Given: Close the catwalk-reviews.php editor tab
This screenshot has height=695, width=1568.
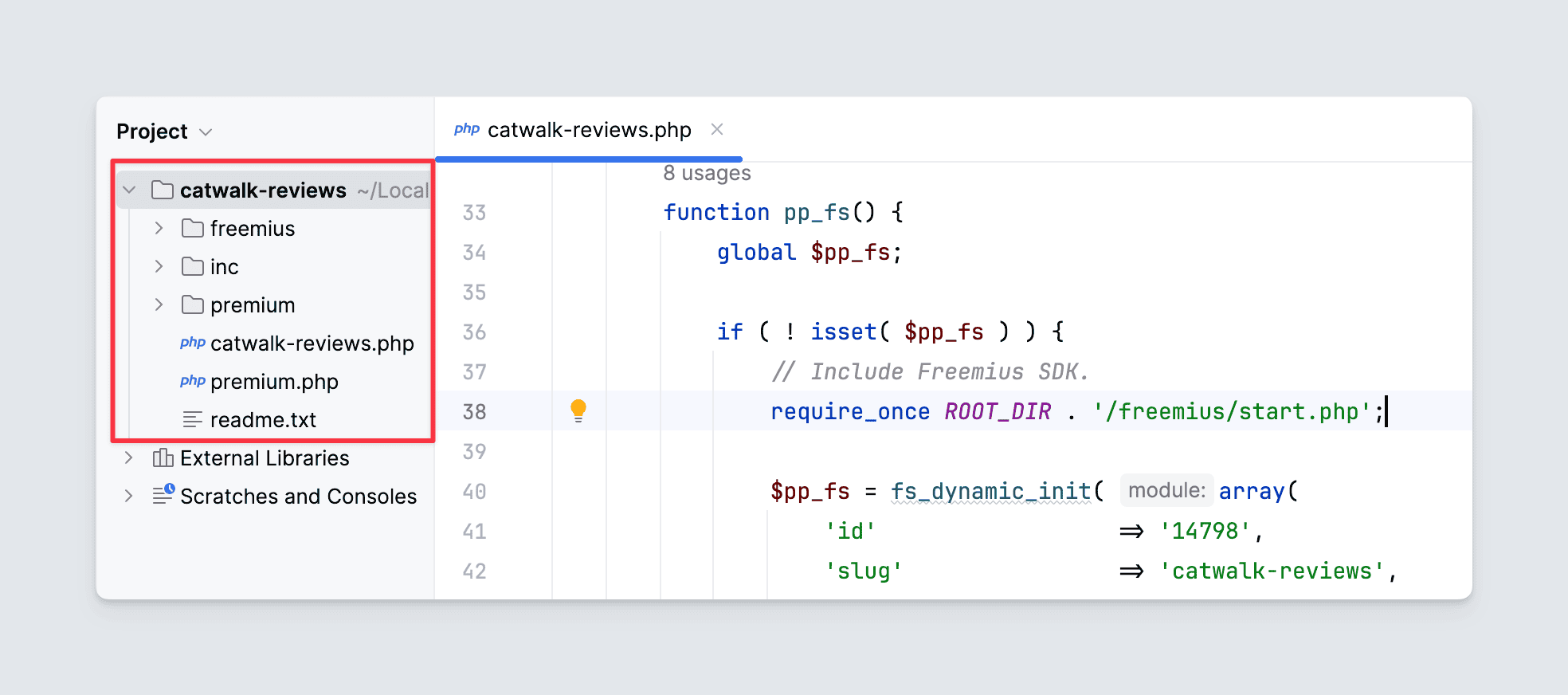Looking at the screenshot, I should (717, 129).
